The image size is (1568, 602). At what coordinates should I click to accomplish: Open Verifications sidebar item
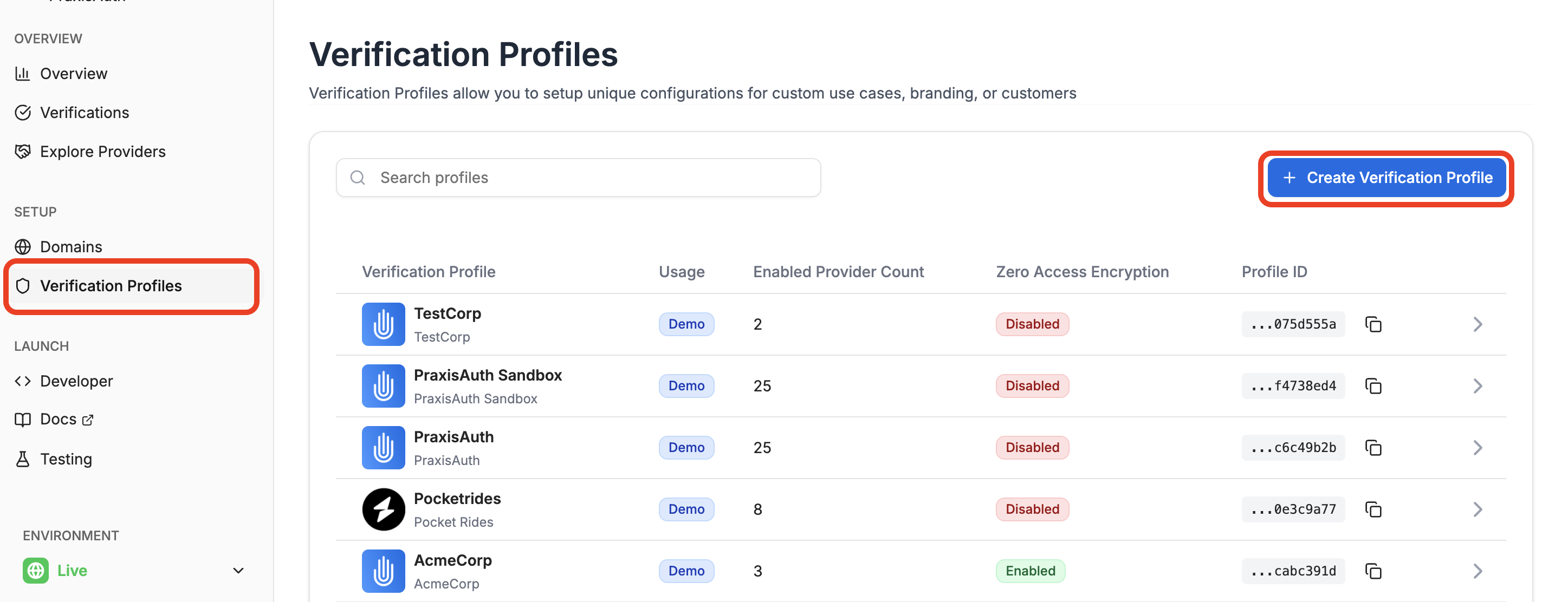pos(84,113)
